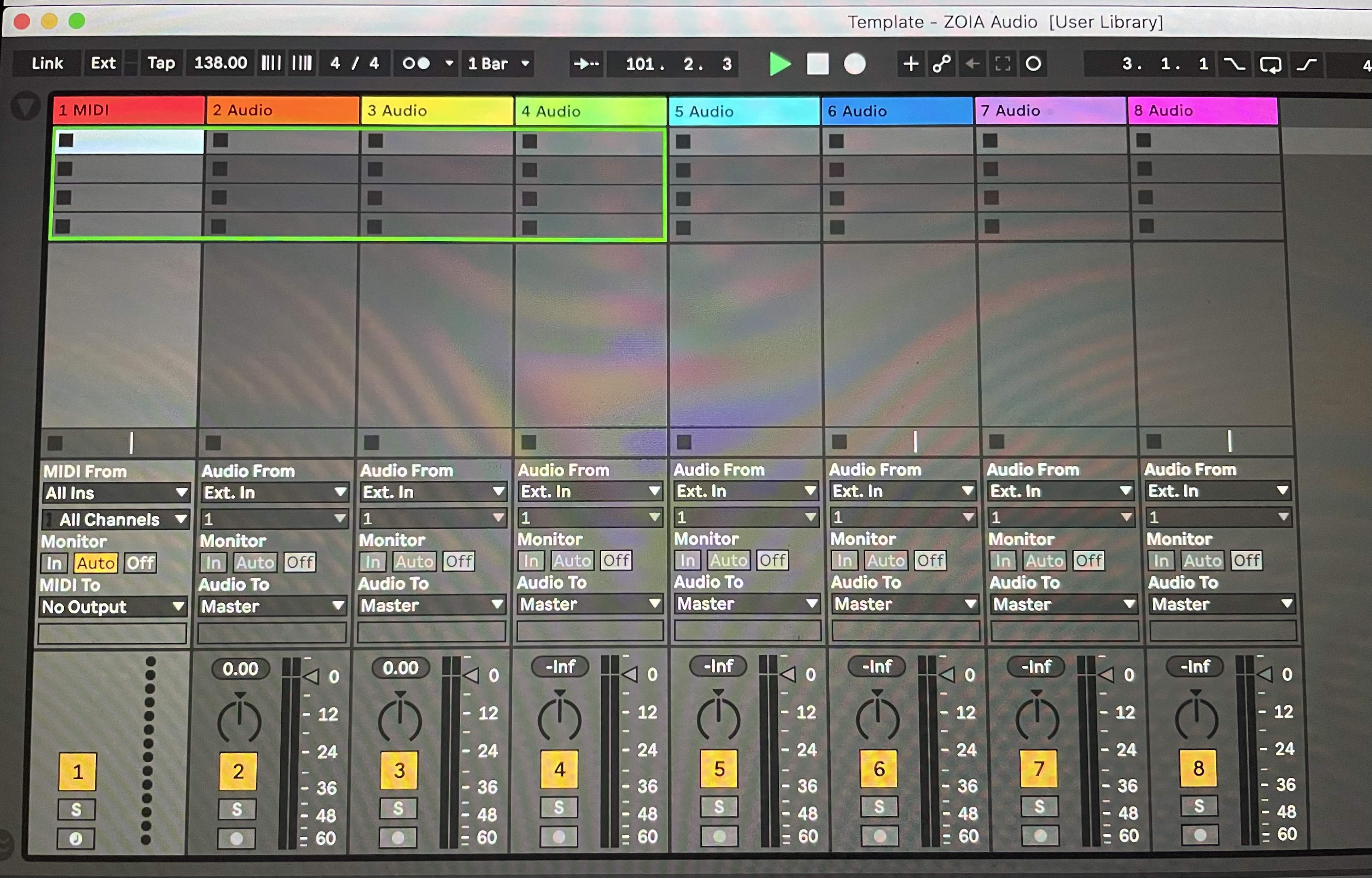Toggle the Punch-In switch icon
This screenshot has width=1372, height=878.
click(1234, 64)
